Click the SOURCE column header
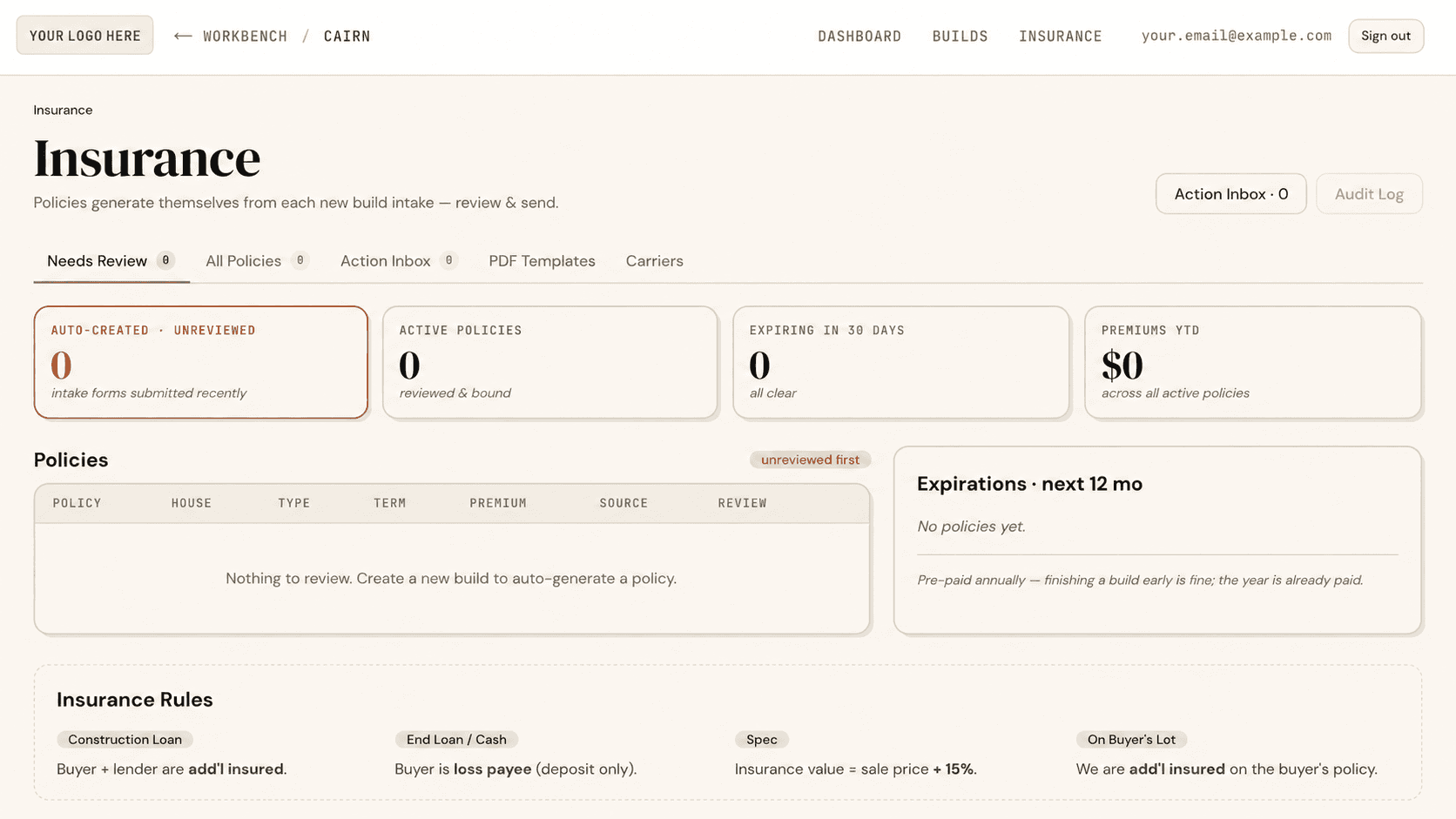This screenshot has width=1456, height=819. point(624,503)
